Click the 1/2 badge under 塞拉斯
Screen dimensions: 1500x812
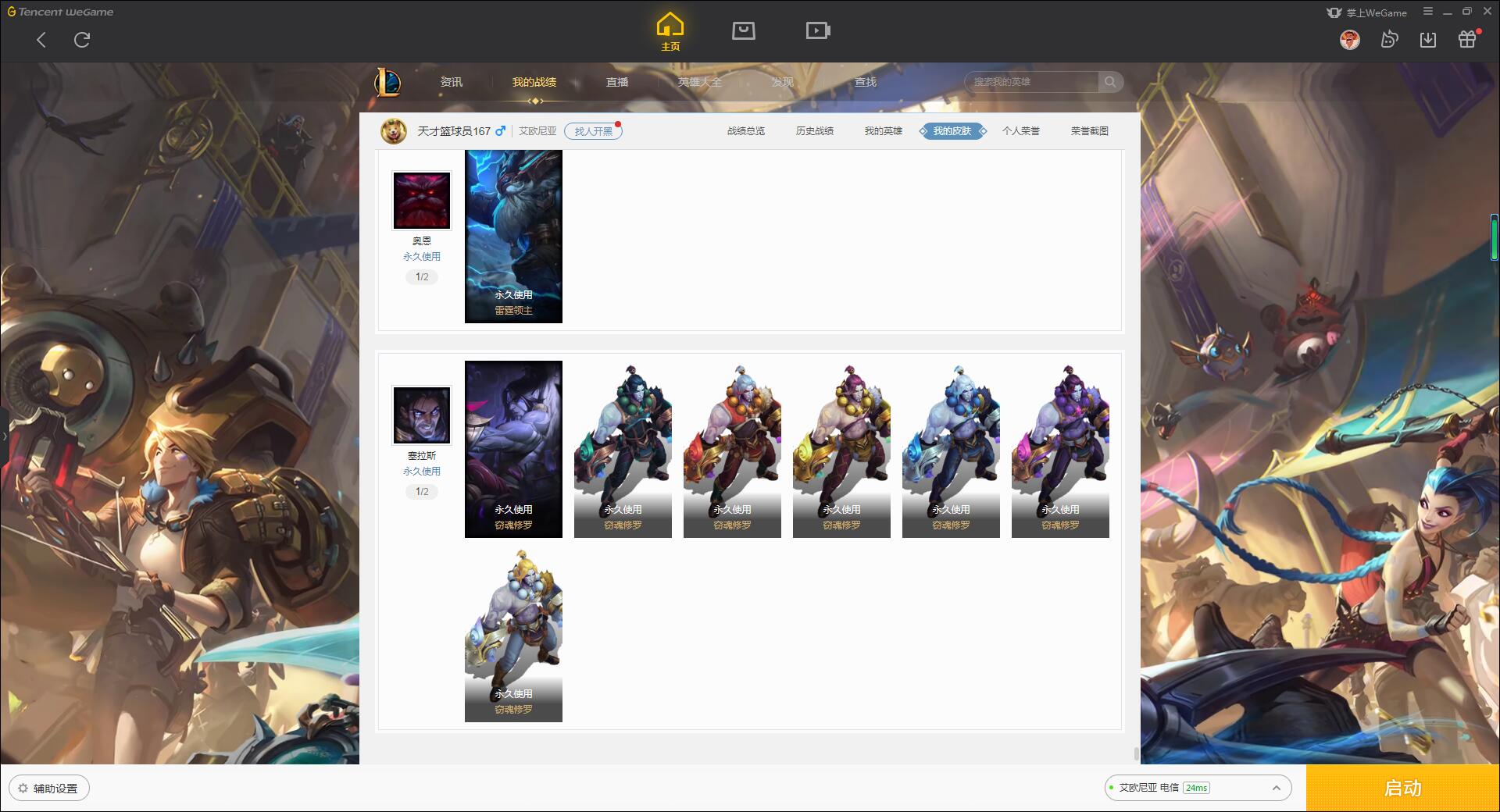pyautogui.click(x=422, y=492)
